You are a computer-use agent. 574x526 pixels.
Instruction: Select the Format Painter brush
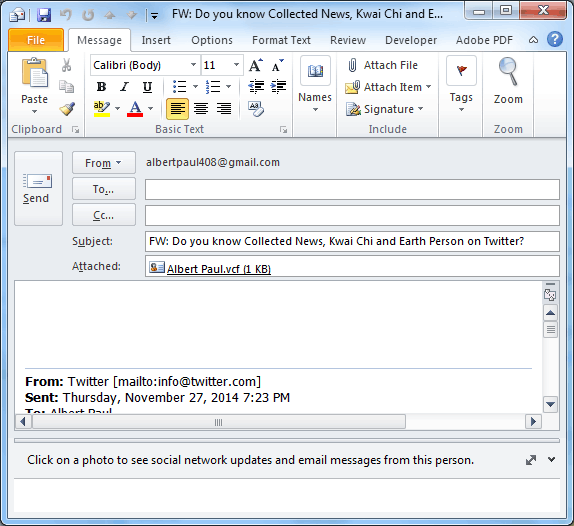point(67,109)
